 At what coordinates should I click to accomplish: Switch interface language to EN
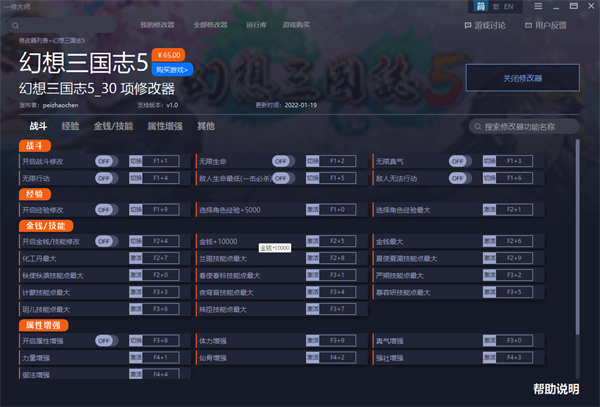(x=508, y=7)
